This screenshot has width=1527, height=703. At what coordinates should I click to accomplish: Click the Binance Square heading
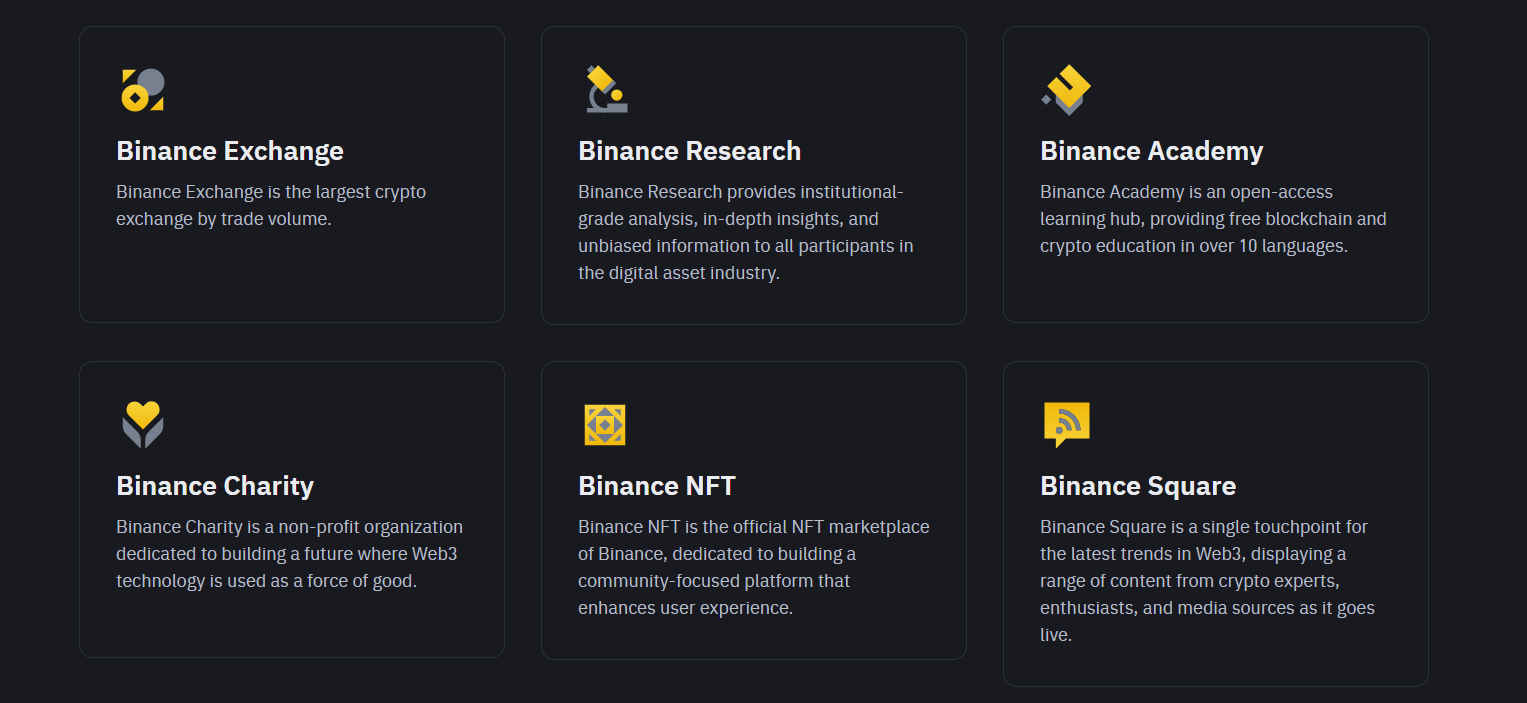(x=1139, y=486)
